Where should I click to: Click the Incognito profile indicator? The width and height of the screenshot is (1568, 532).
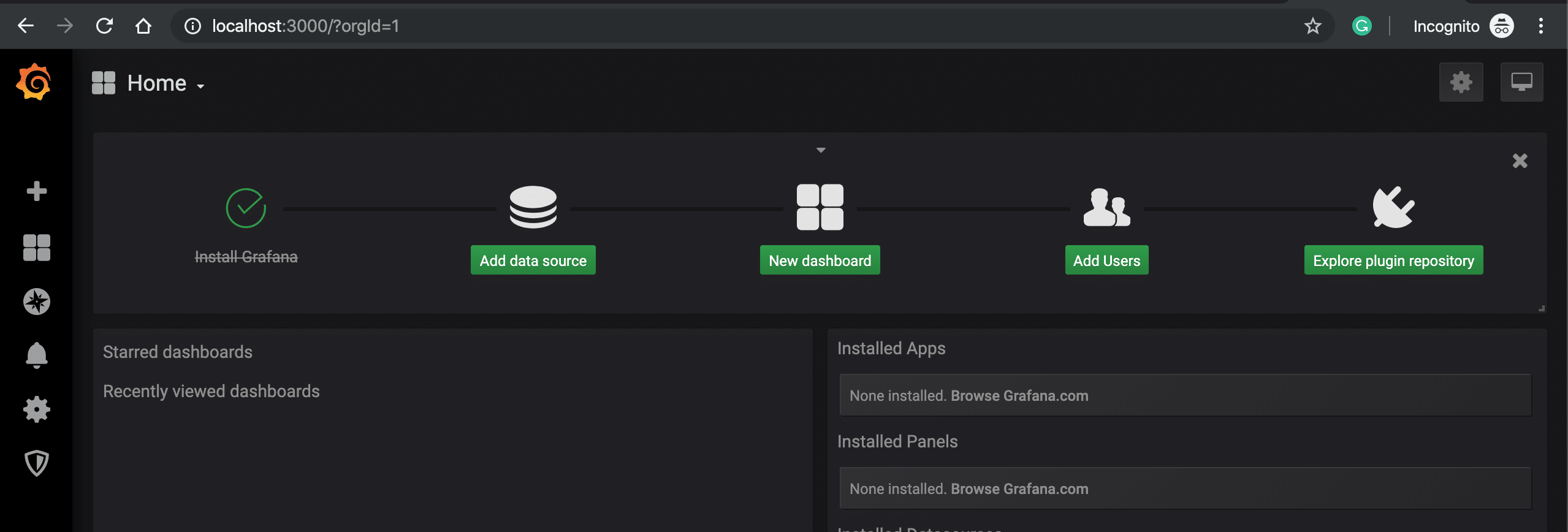(1463, 26)
